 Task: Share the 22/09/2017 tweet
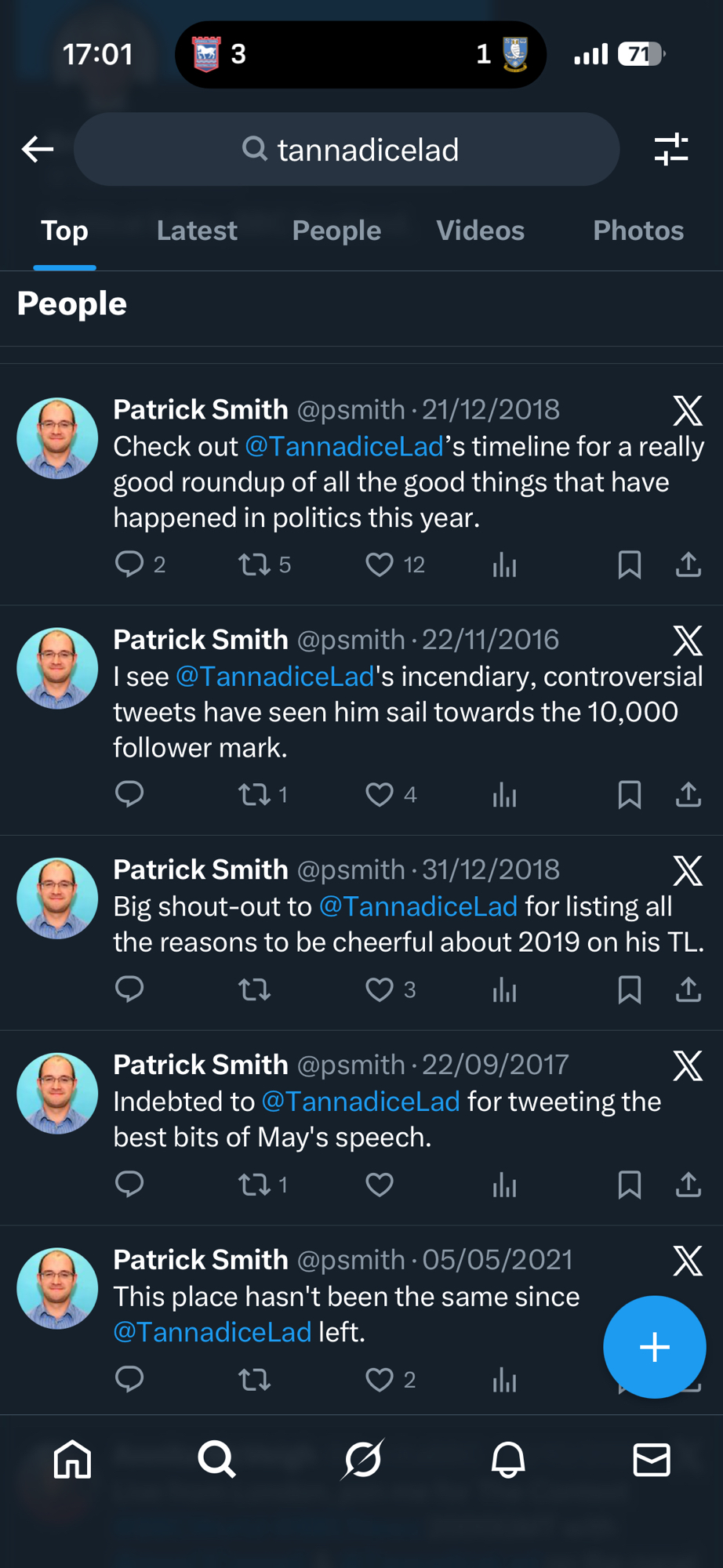(688, 1184)
